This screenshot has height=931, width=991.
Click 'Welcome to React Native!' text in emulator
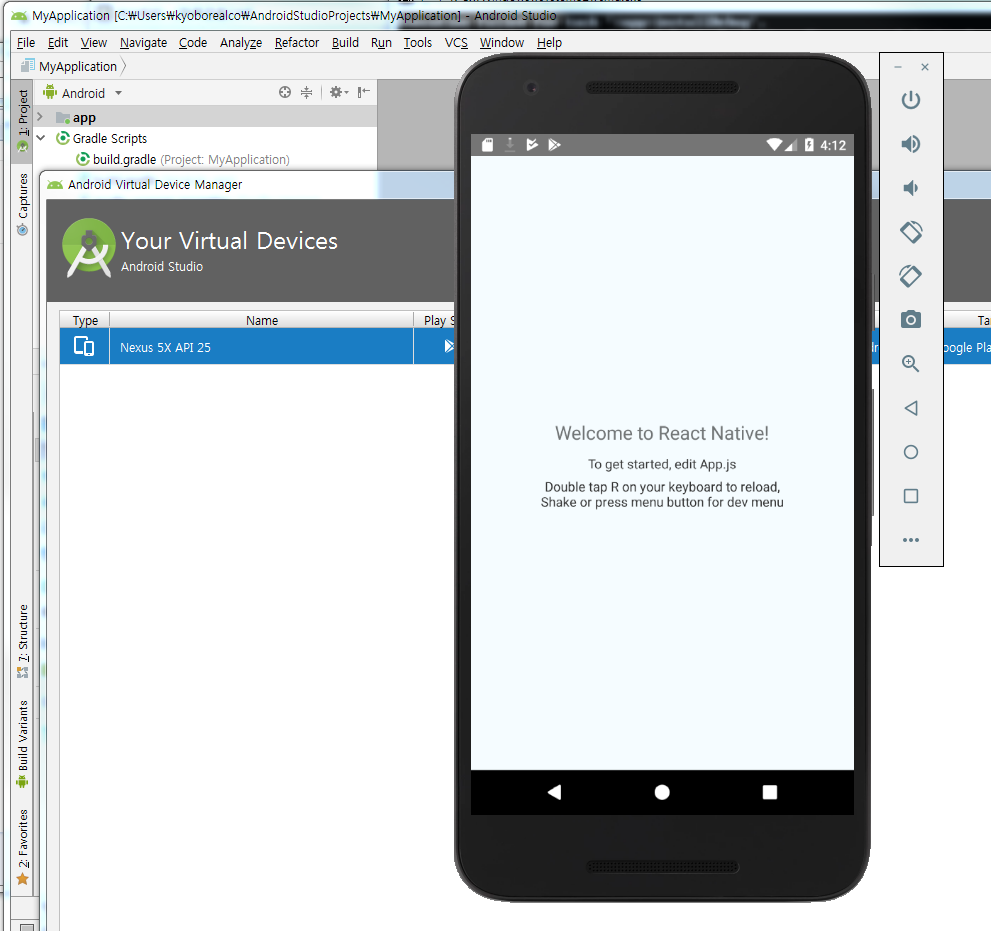[x=662, y=433]
